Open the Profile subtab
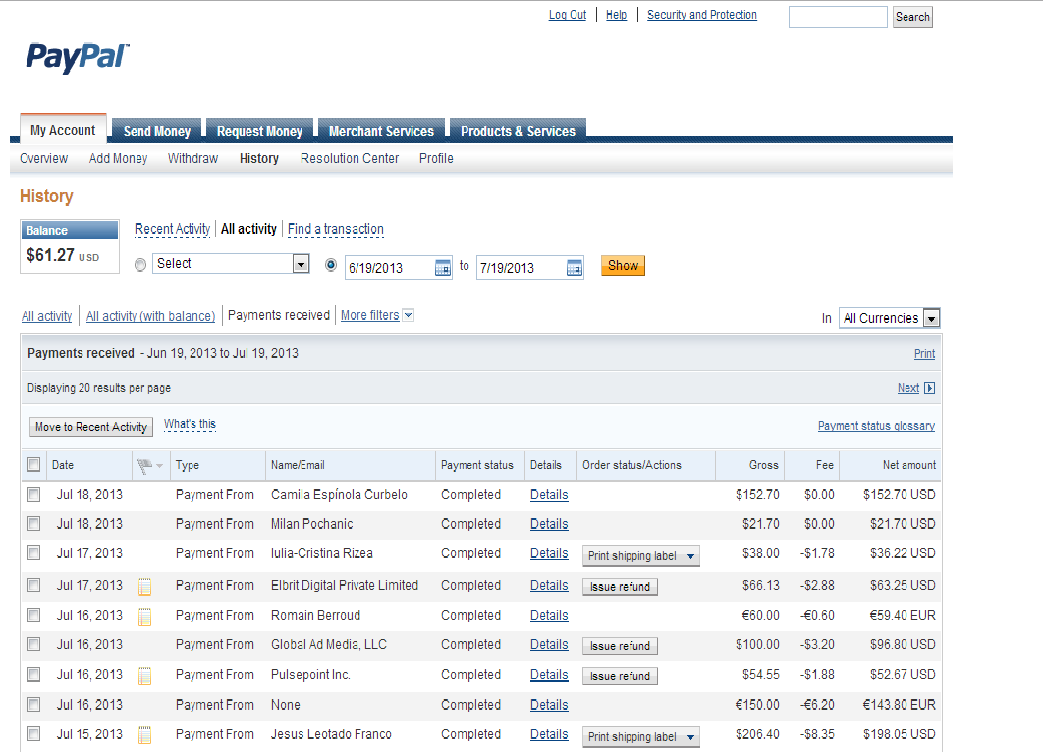Viewport: 1043px width, 752px height. click(436, 158)
